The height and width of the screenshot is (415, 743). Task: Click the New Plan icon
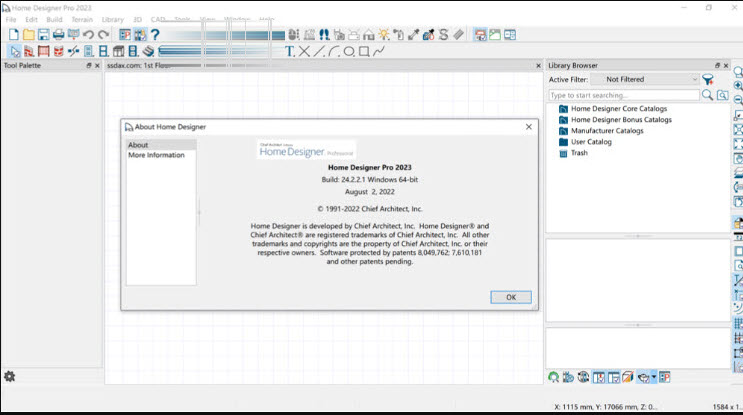point(13,35)
